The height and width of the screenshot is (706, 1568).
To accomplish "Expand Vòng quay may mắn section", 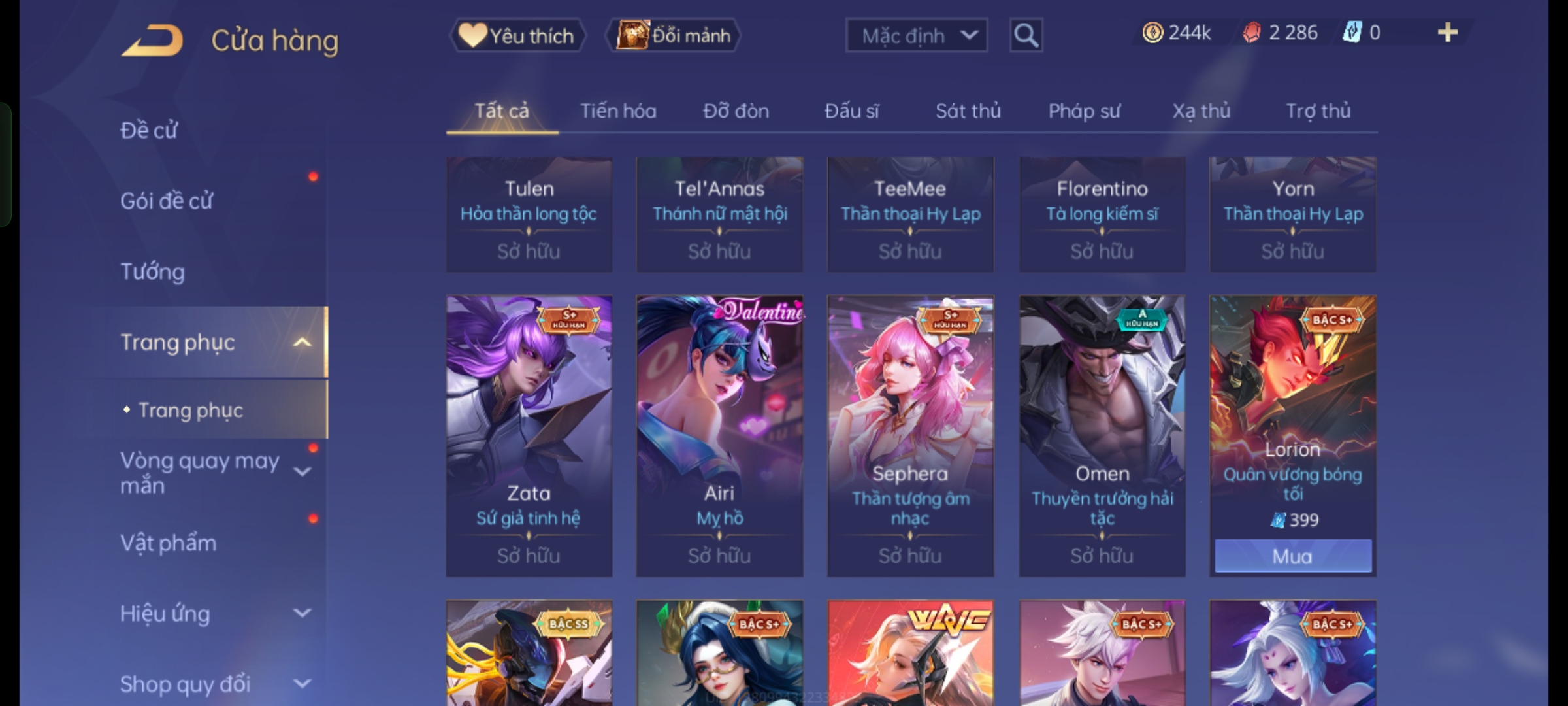I will [x=302, y=472].
